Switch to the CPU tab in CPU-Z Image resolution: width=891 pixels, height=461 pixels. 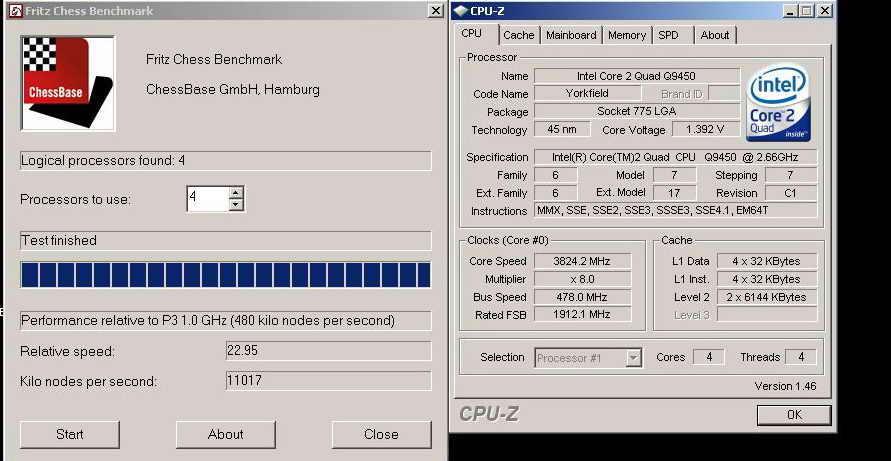point(472,34)
